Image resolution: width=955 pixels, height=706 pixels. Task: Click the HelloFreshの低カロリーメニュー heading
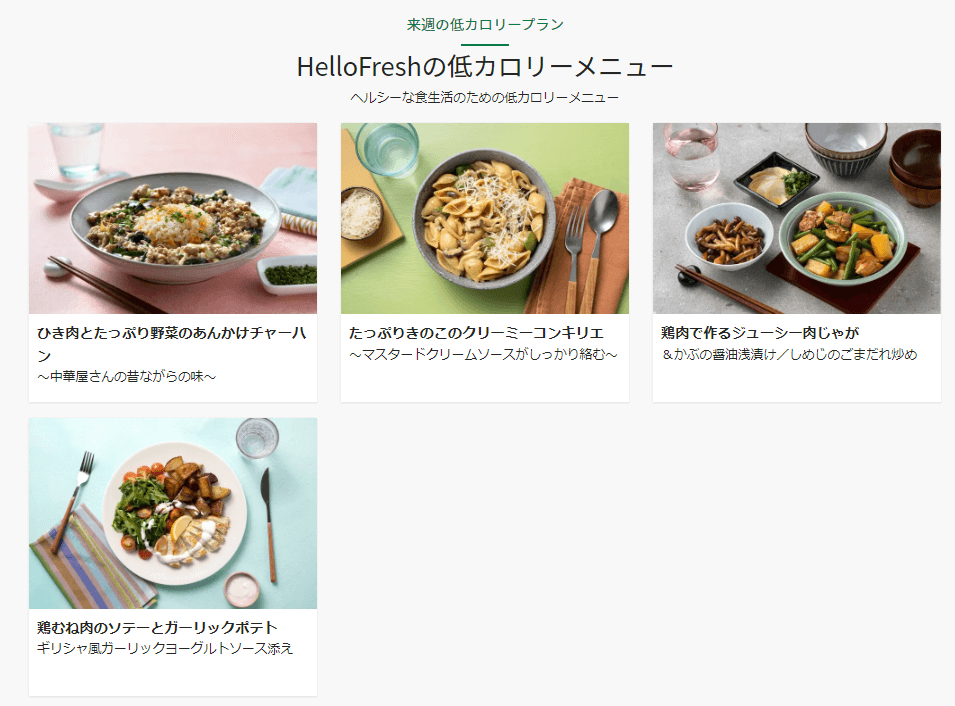[485, 66]
